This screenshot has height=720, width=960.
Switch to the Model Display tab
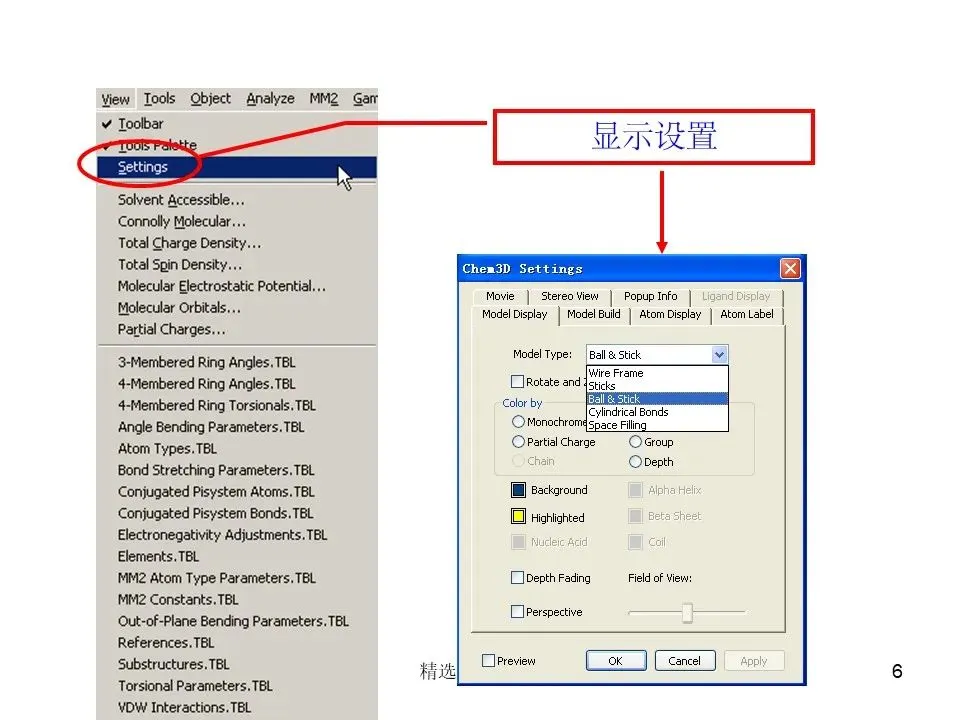coord(514,314)
